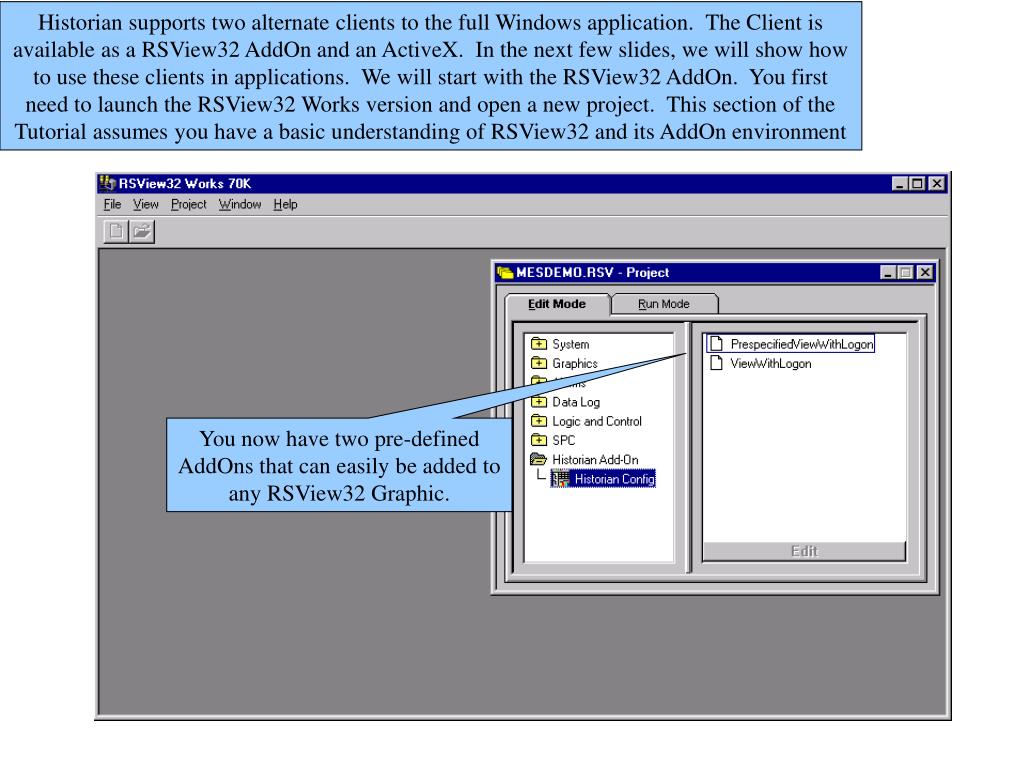Click the New project toolbar icon

(116, 231)
